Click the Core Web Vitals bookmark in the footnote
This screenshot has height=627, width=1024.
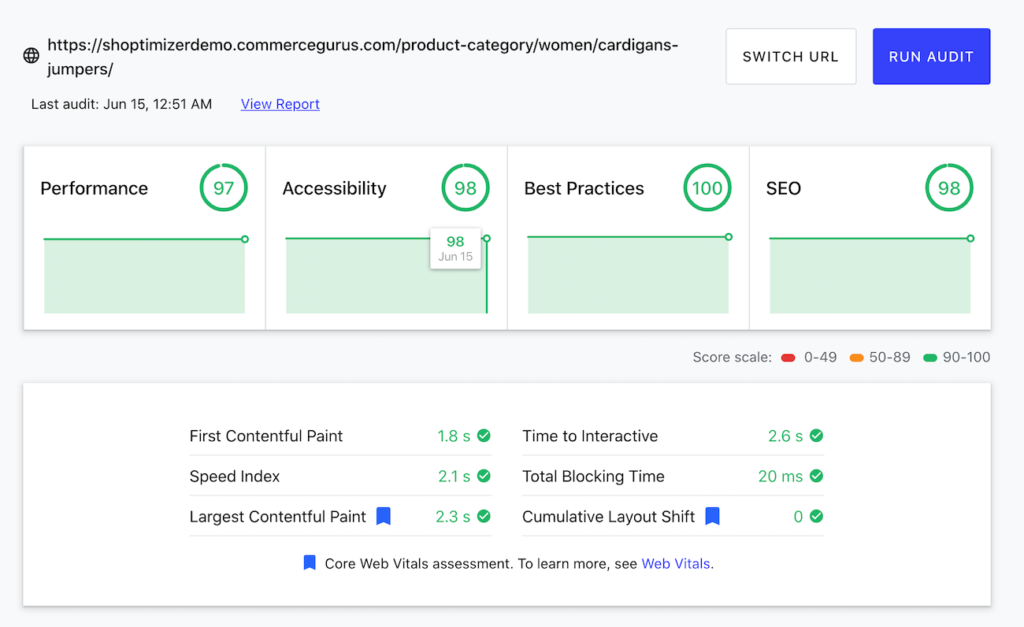point(310,563)
